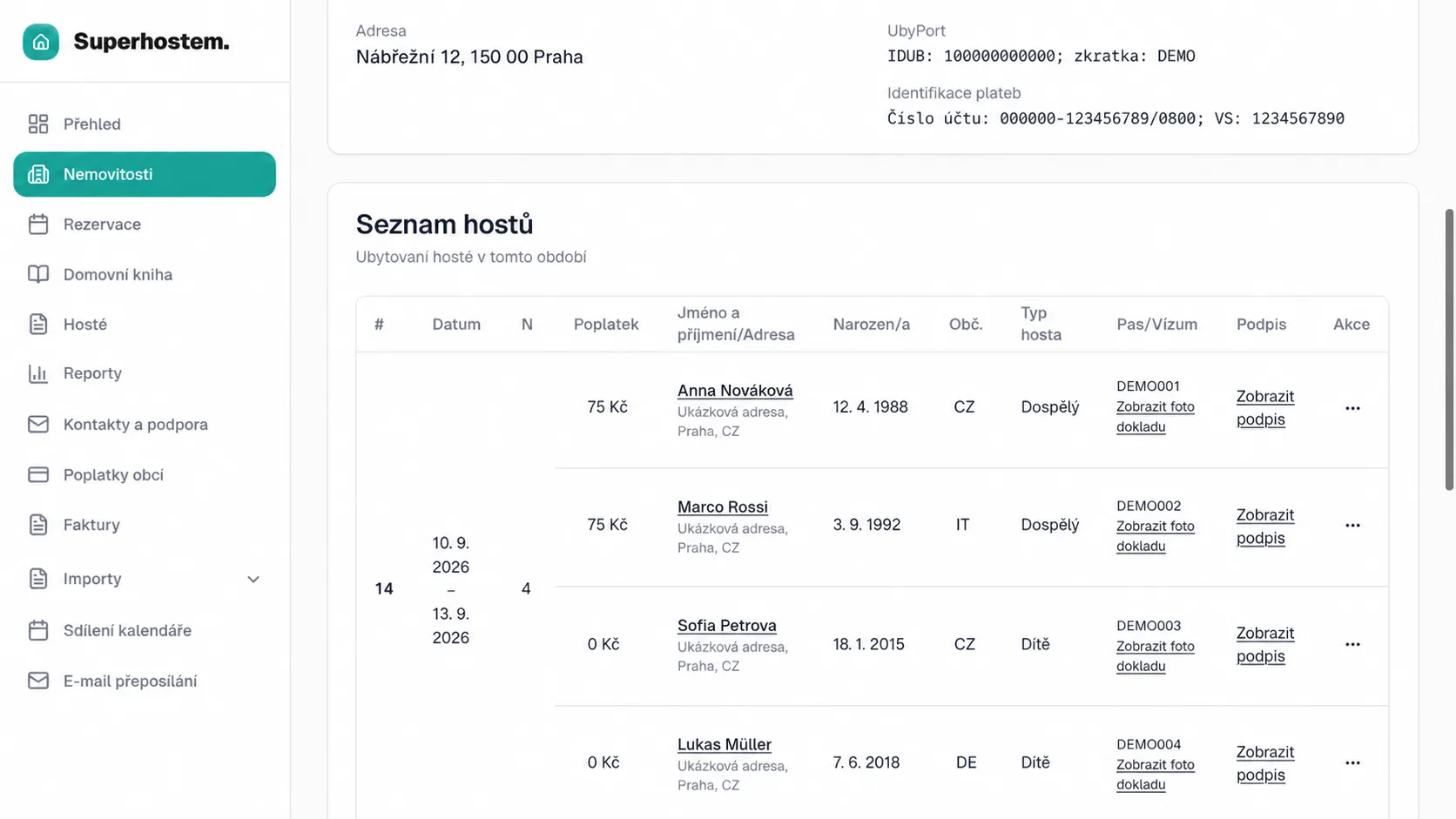
Task: Click the Nemovitosti building icon
Action: [38, 174]
